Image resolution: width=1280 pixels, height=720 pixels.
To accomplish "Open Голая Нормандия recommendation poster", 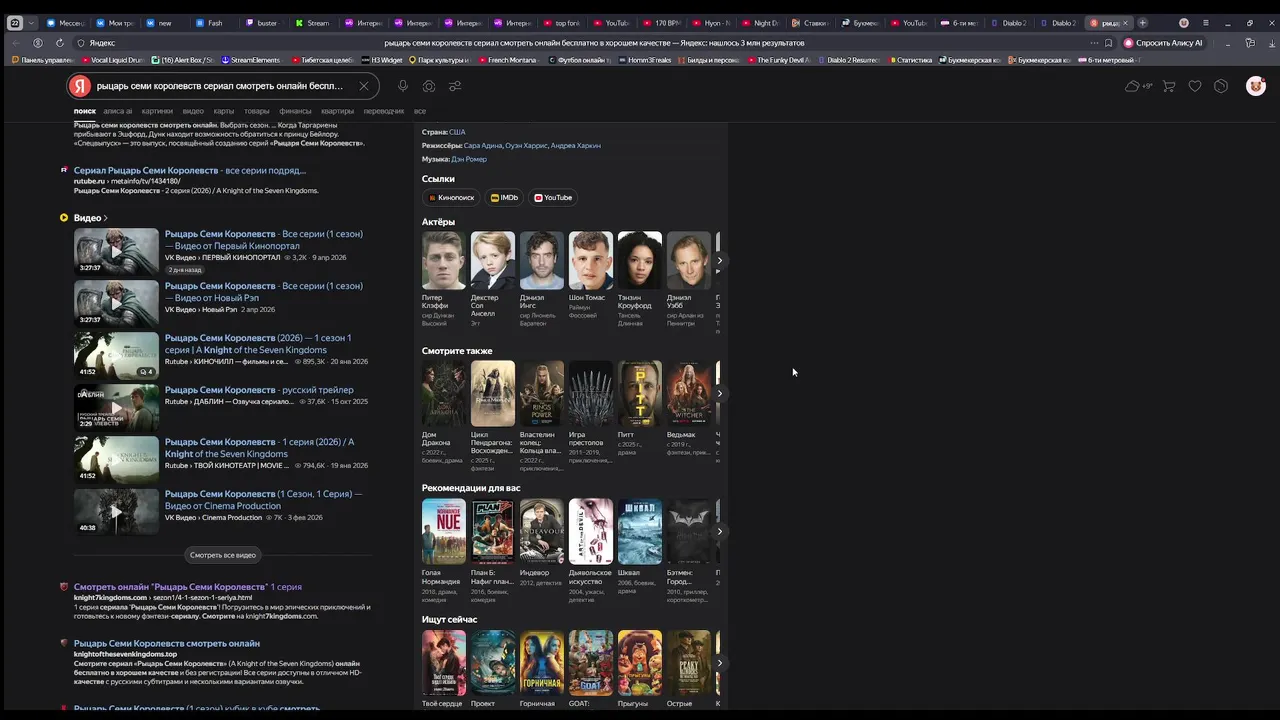I will [x=444, y=532].
